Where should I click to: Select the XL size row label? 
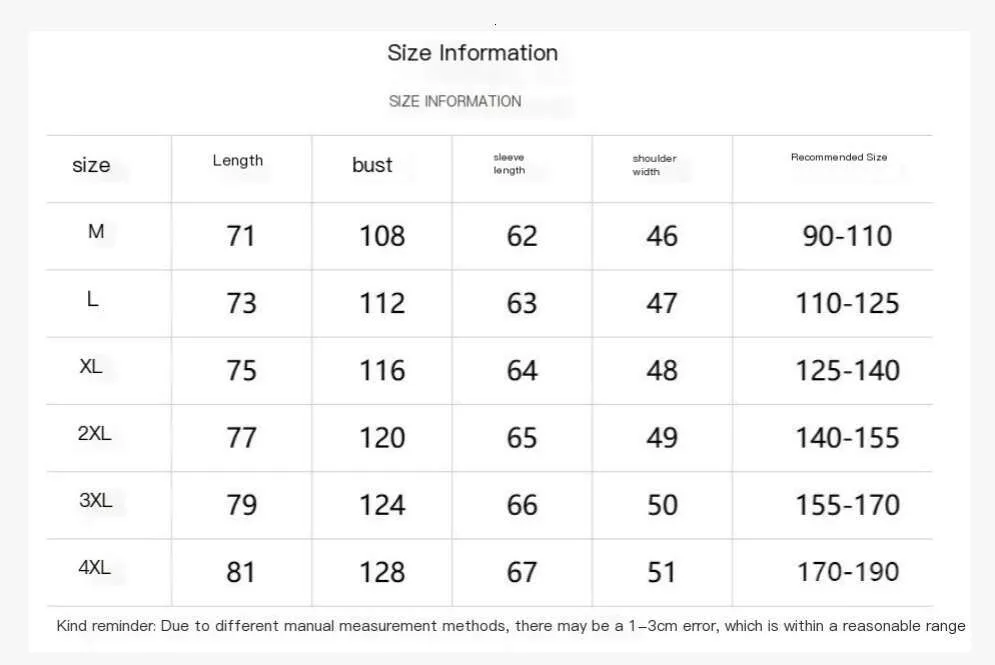(x=91, y=367)
